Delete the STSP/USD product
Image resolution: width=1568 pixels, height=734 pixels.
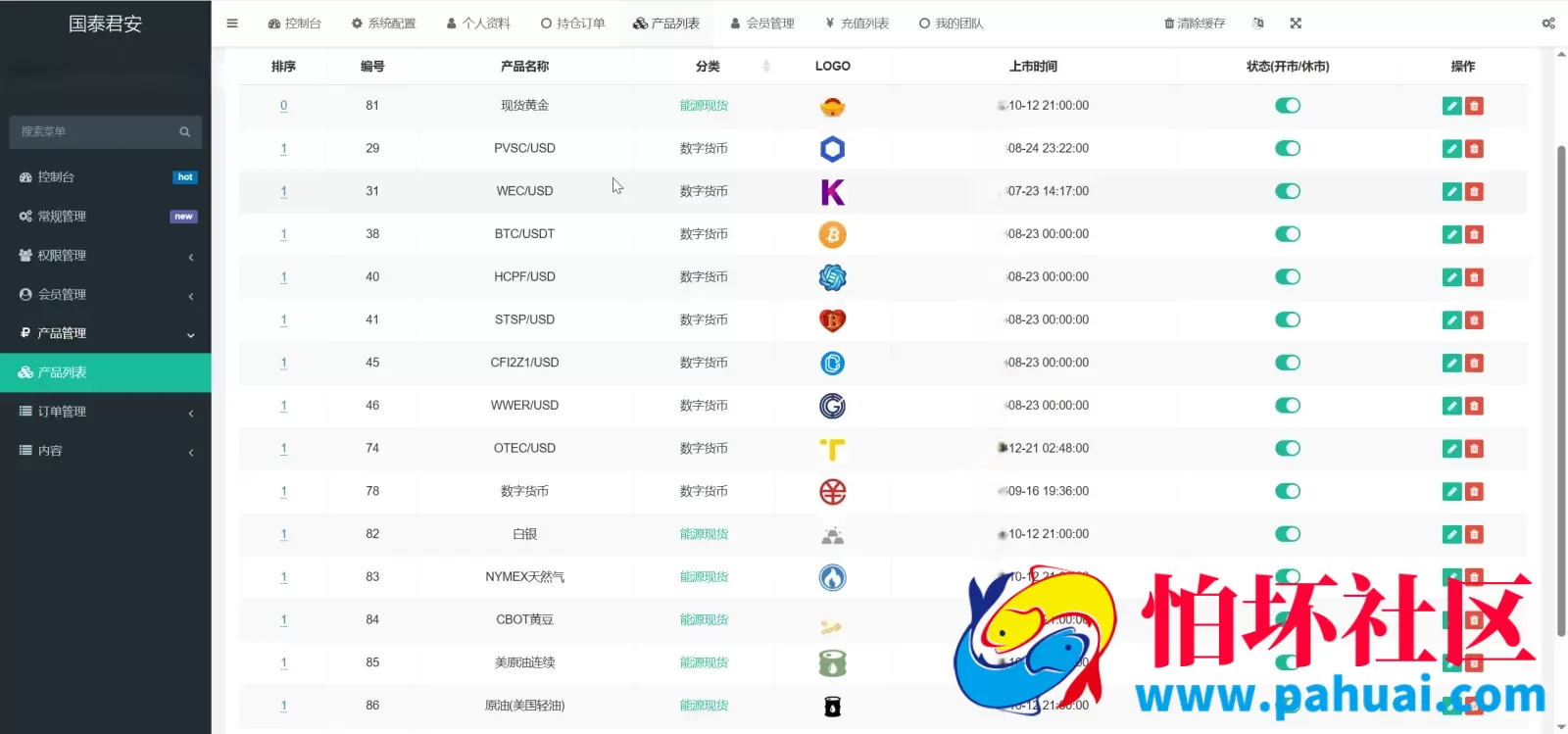click(1474, 320)
